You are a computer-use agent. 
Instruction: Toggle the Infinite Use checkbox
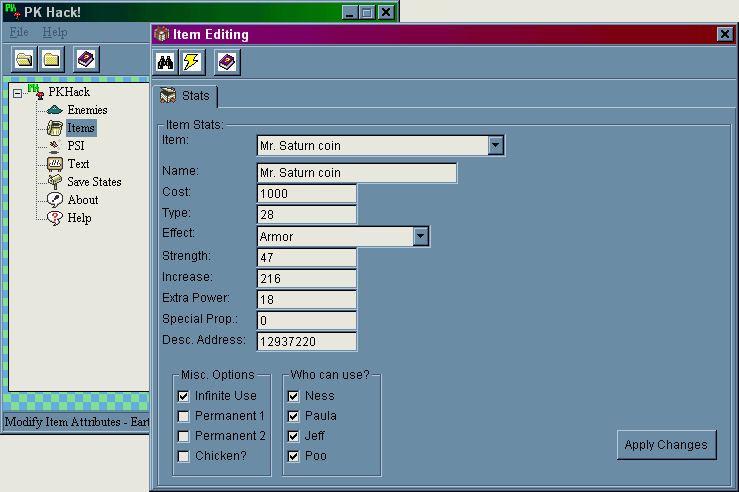pyautogui.click(x=183, y=396)
